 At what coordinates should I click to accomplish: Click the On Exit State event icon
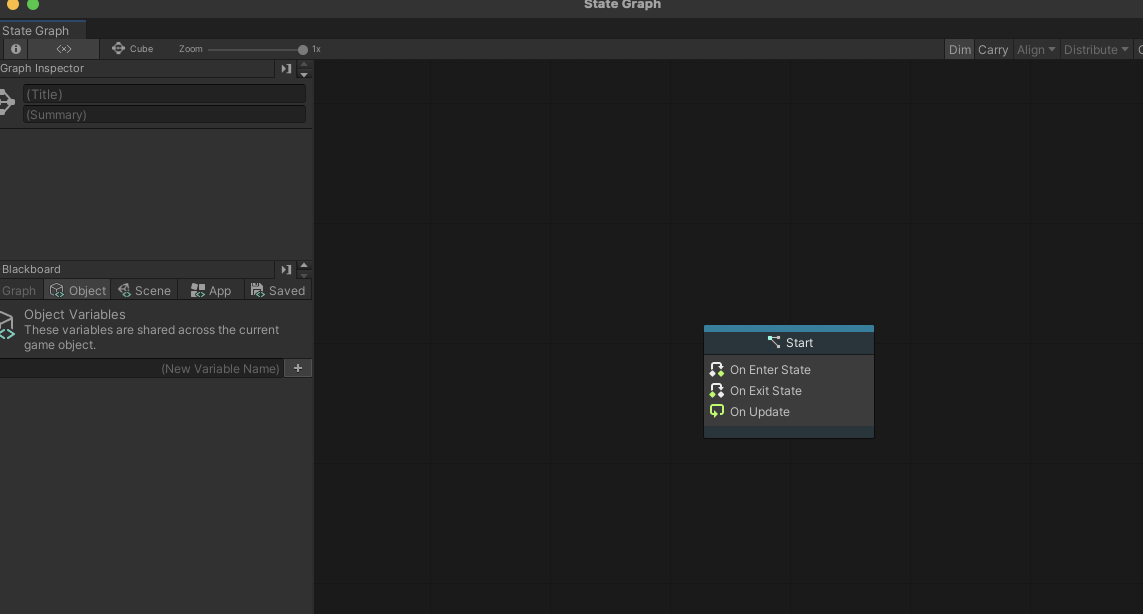(x=717, y=391)
